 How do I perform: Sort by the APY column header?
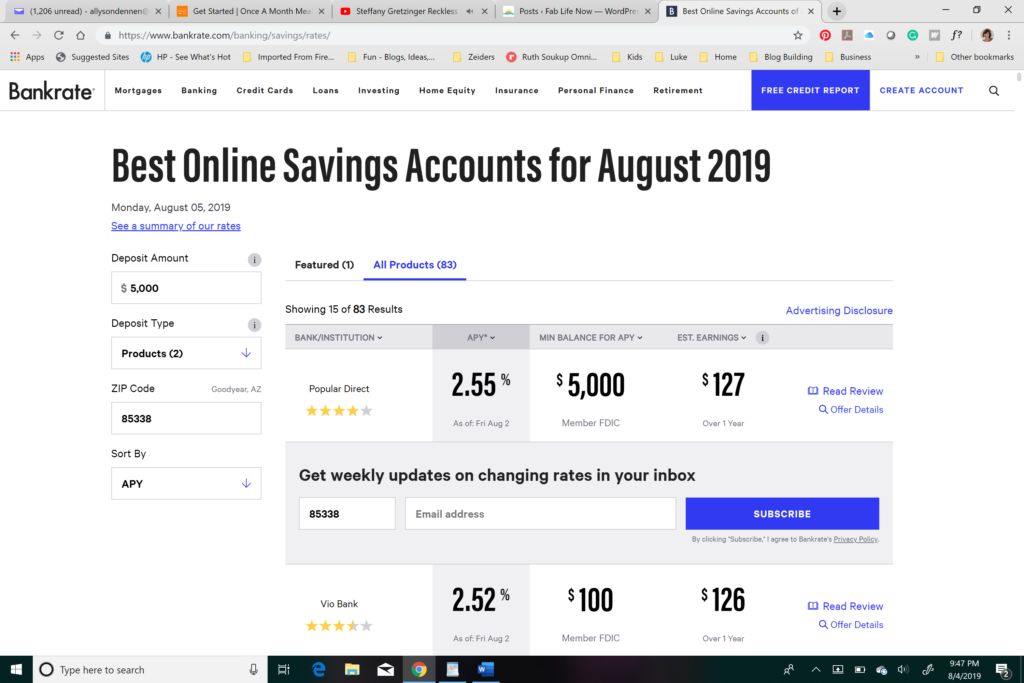click(481, 338)
